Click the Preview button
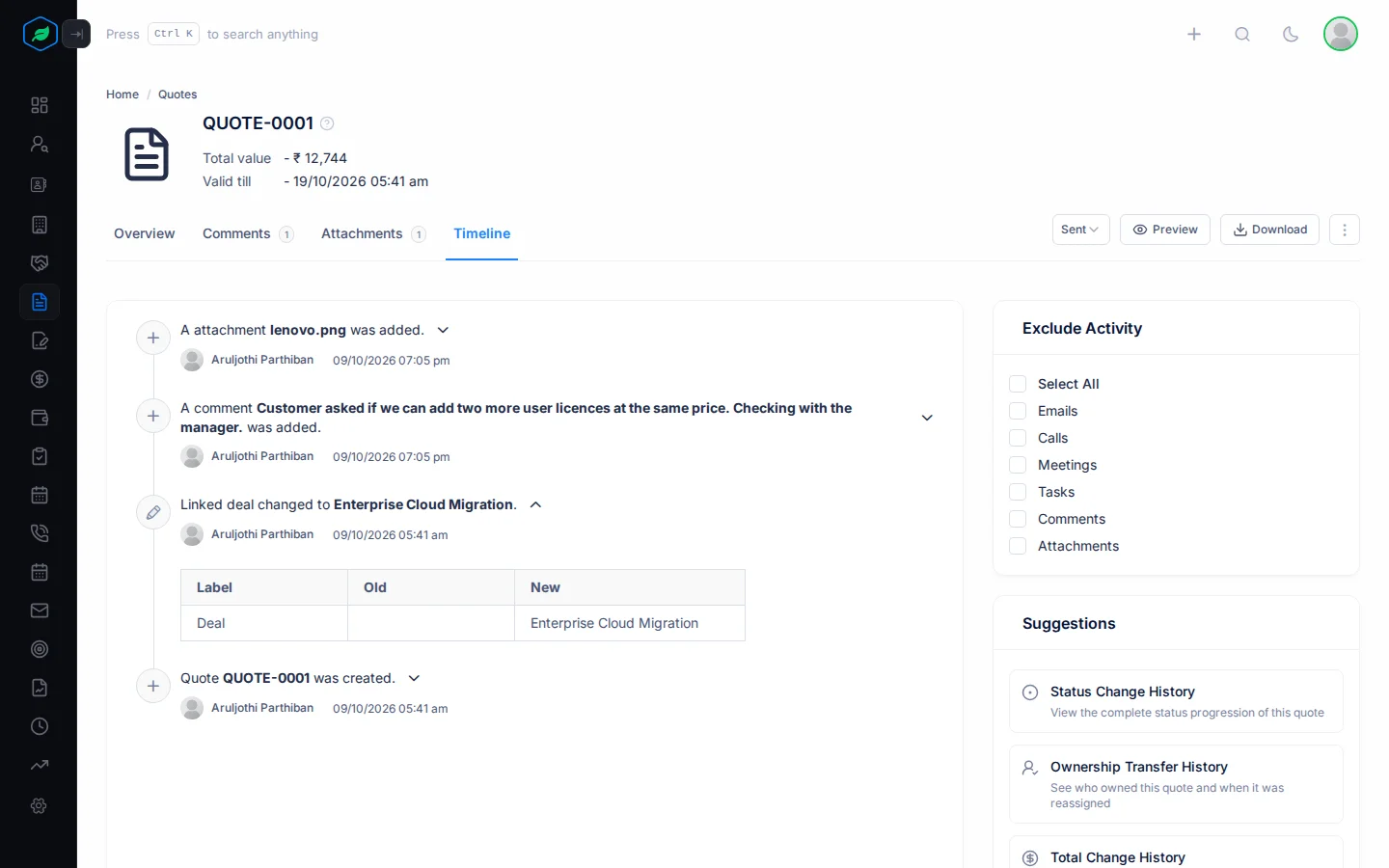This screenshot has height=868, width=1389. point(1165,230)
